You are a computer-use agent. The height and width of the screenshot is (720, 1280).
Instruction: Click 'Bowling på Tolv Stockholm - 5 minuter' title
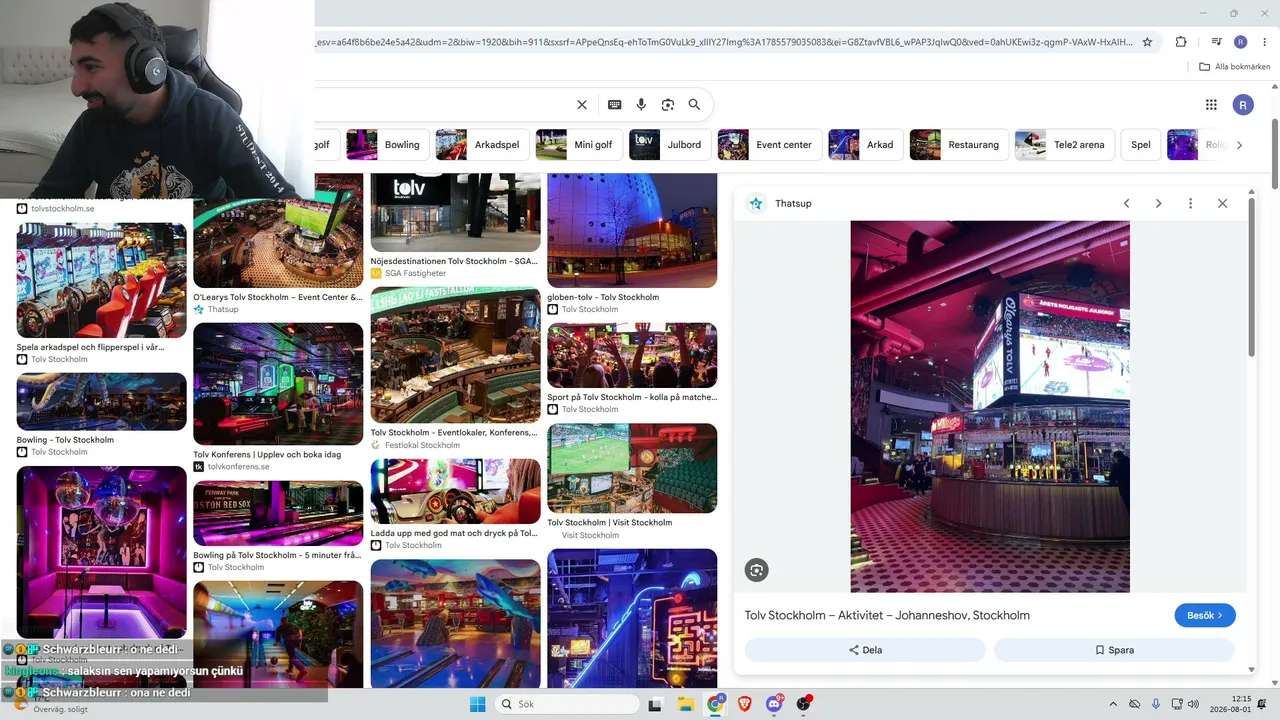277,555
